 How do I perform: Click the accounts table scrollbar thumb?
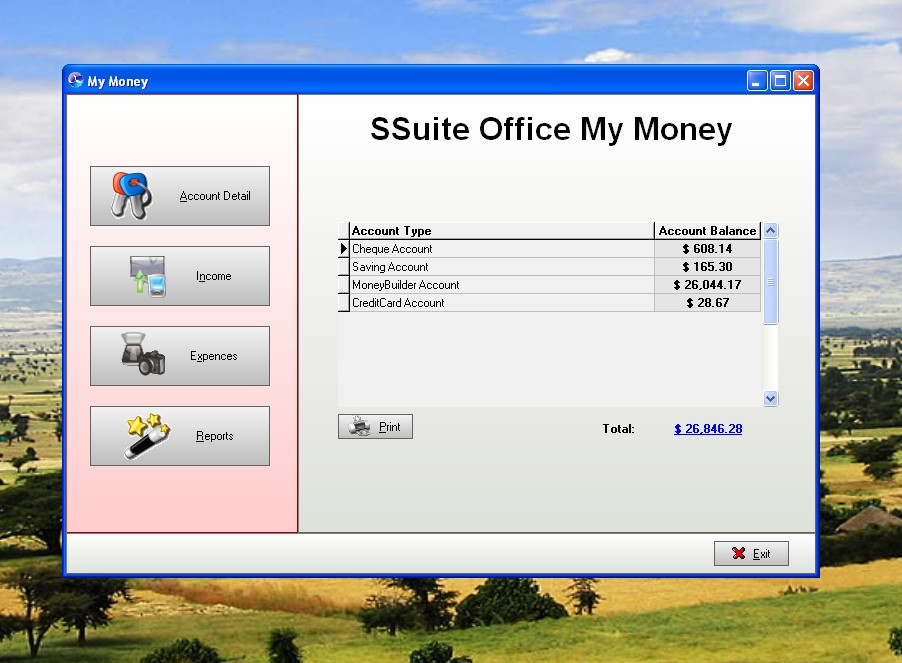[x=770, y=282]
